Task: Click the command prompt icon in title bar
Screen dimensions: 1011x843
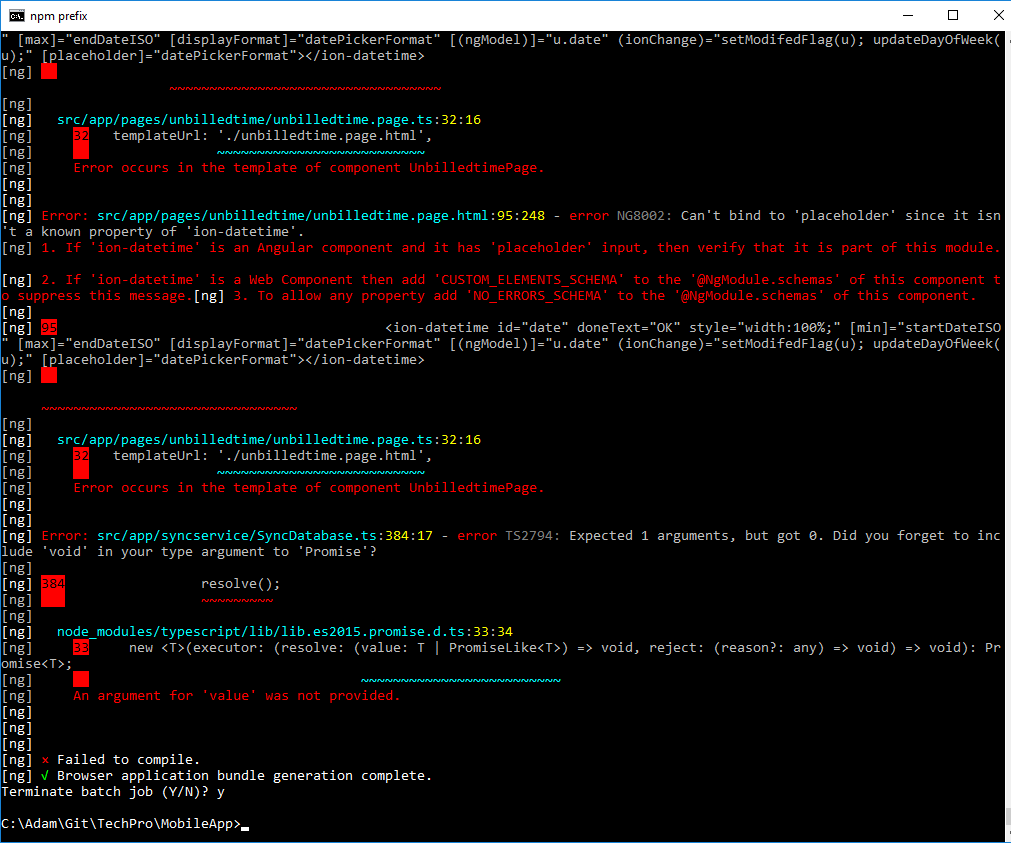Action: (x=16, y=15)
